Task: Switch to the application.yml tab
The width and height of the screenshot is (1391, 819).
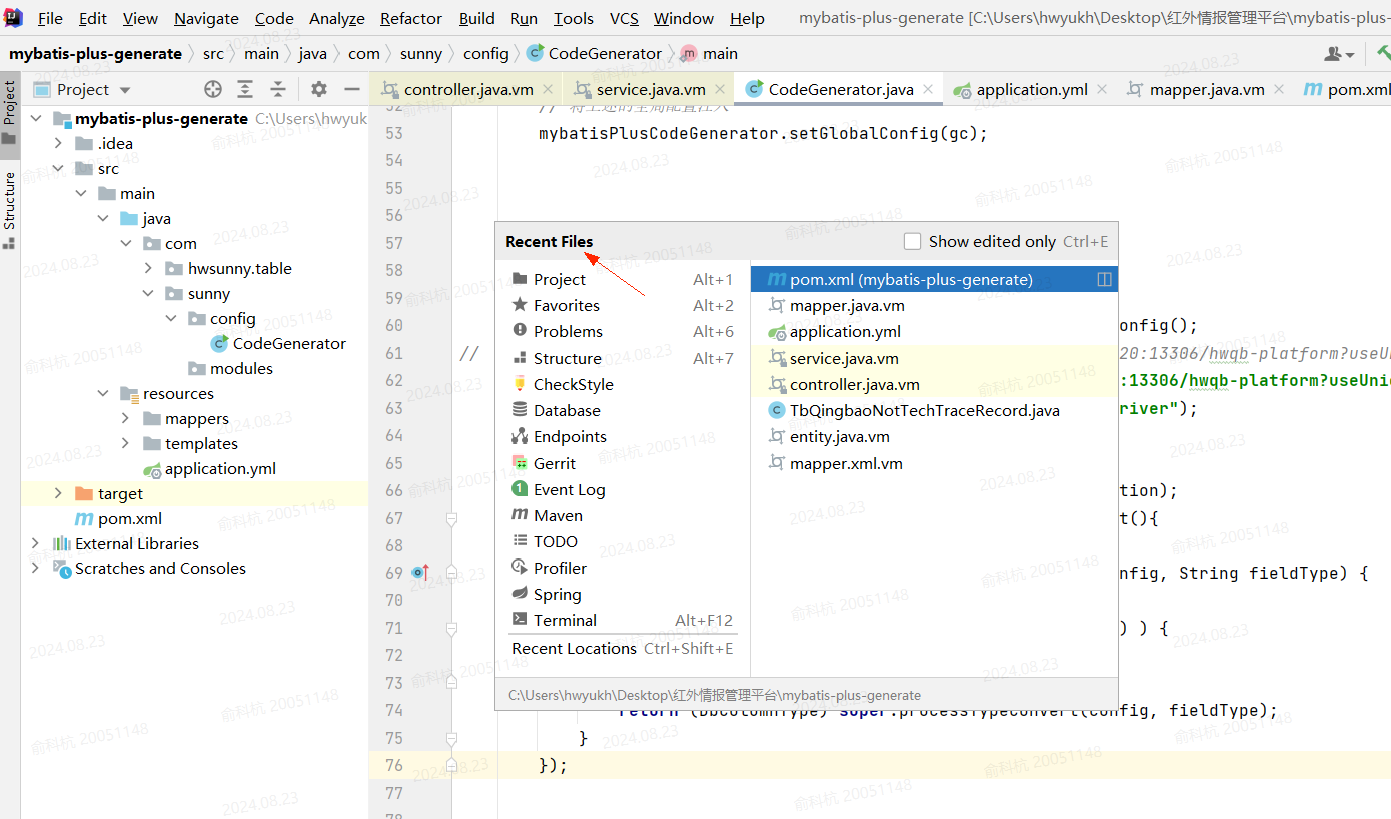Action: (x=1031, y=89)
